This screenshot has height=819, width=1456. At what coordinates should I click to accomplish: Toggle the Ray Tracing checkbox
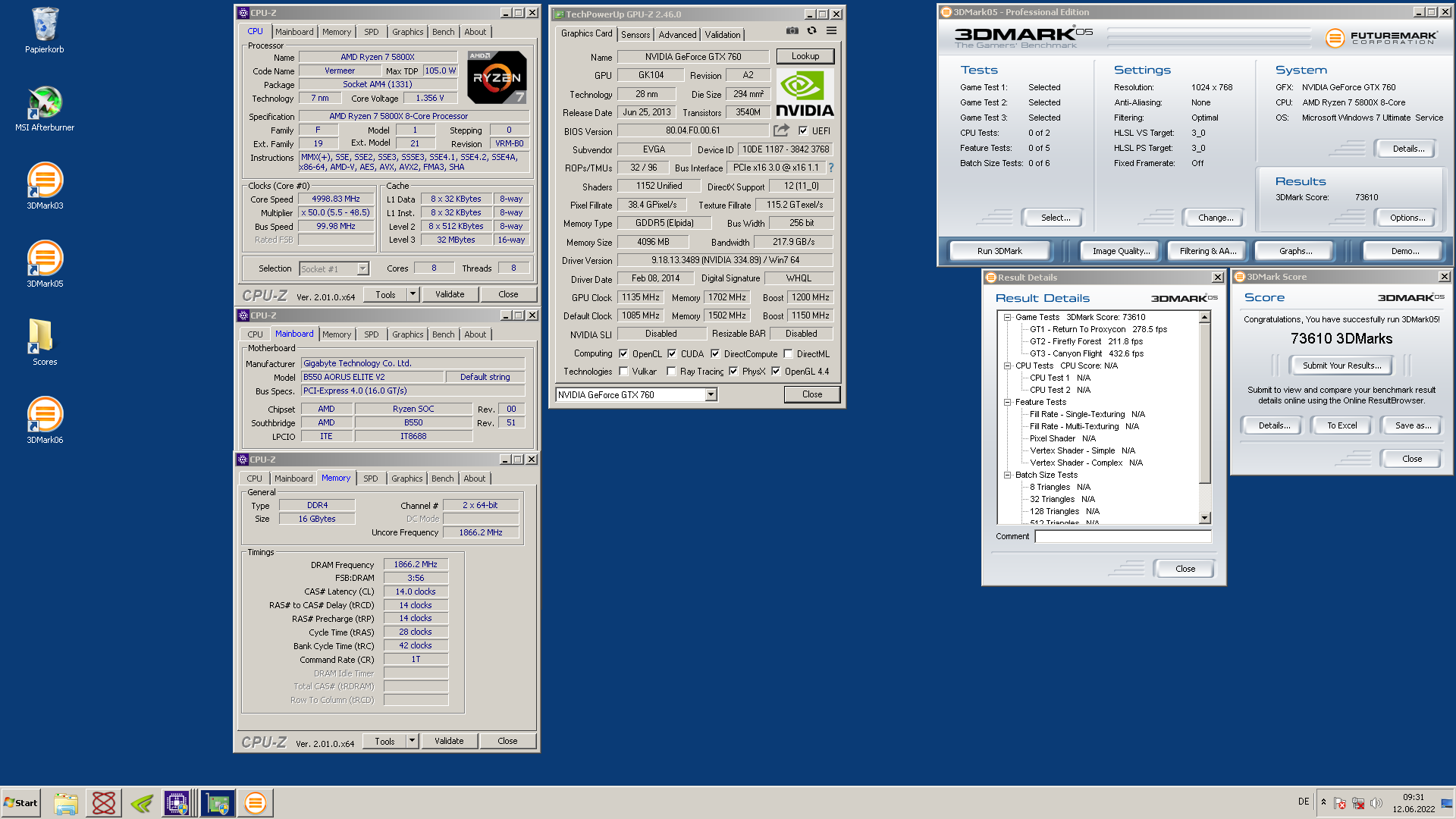click(671, 371)
